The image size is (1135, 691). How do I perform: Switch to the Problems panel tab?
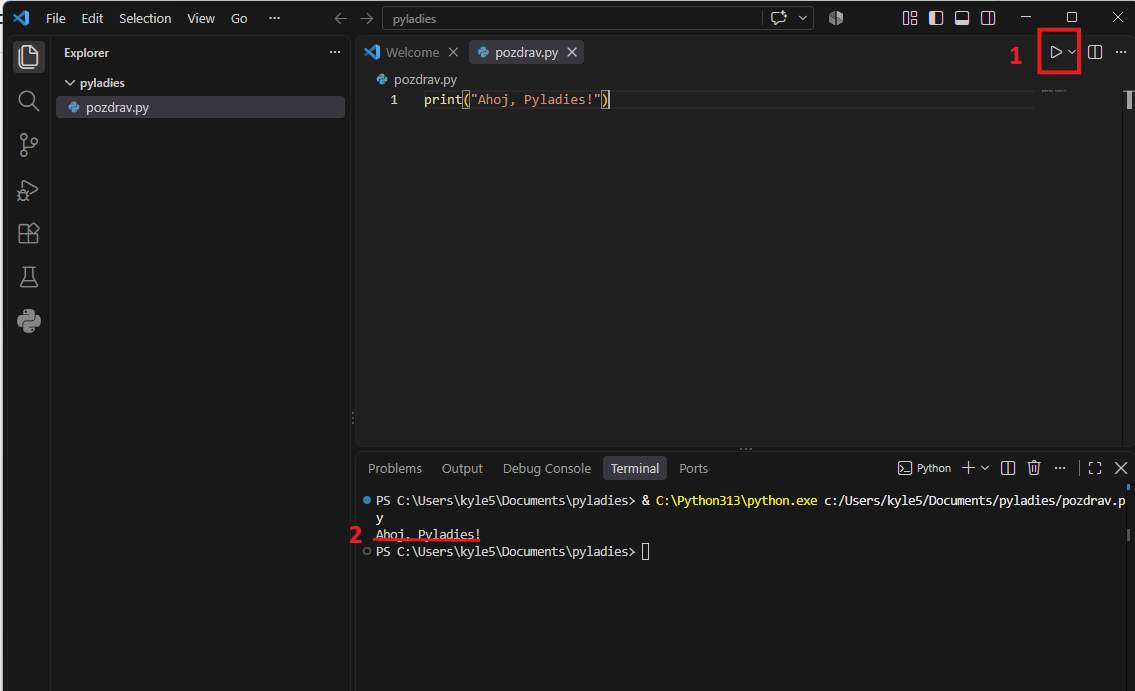394,468
